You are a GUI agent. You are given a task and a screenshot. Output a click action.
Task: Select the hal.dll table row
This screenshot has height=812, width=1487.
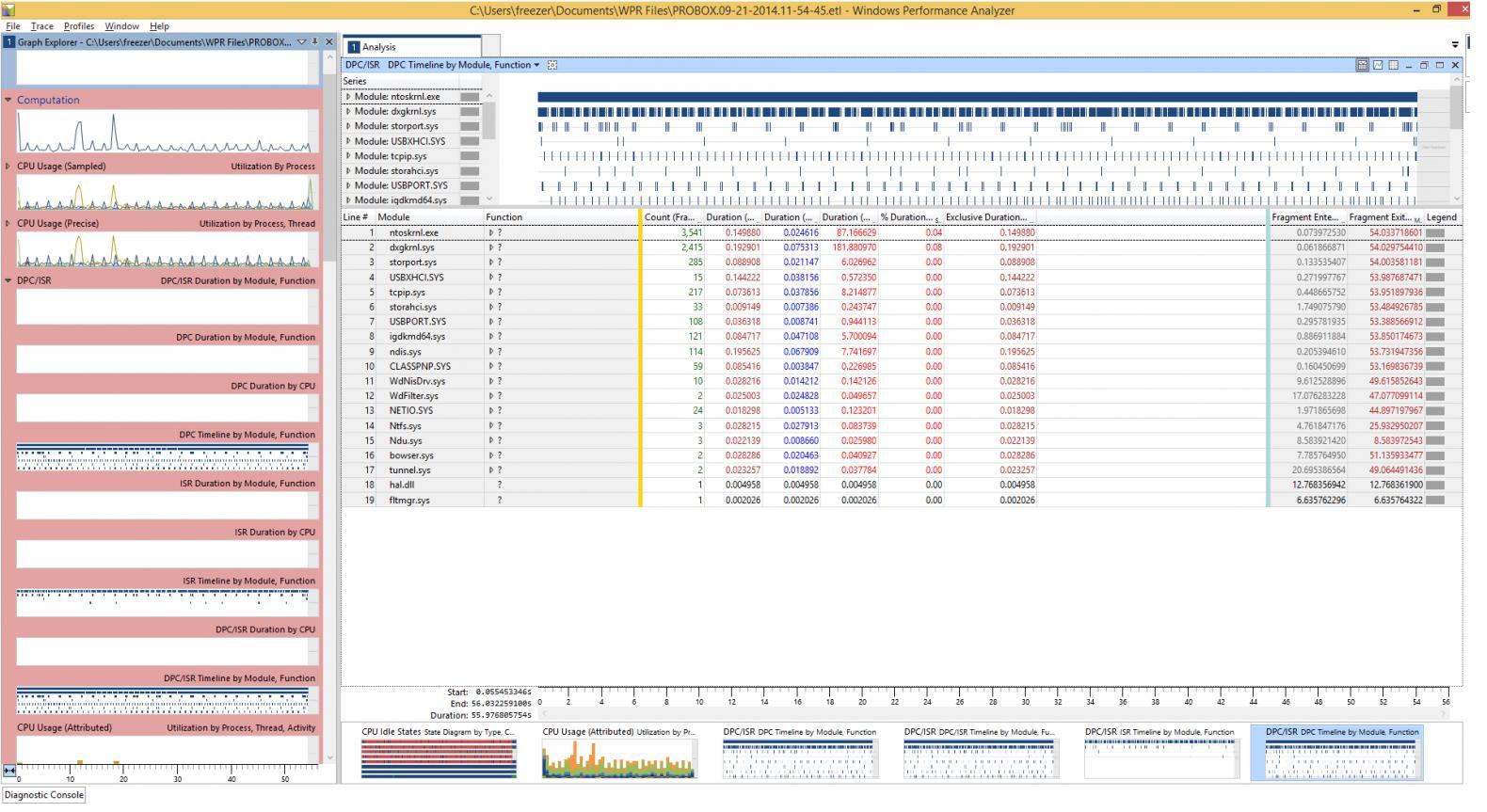901,486
